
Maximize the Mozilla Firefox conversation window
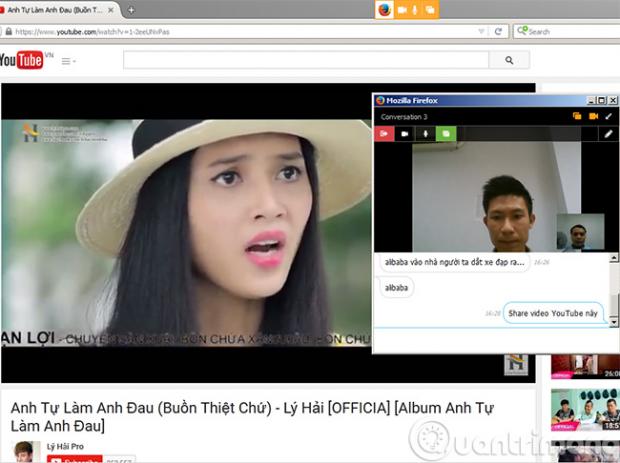pos(601,100)
